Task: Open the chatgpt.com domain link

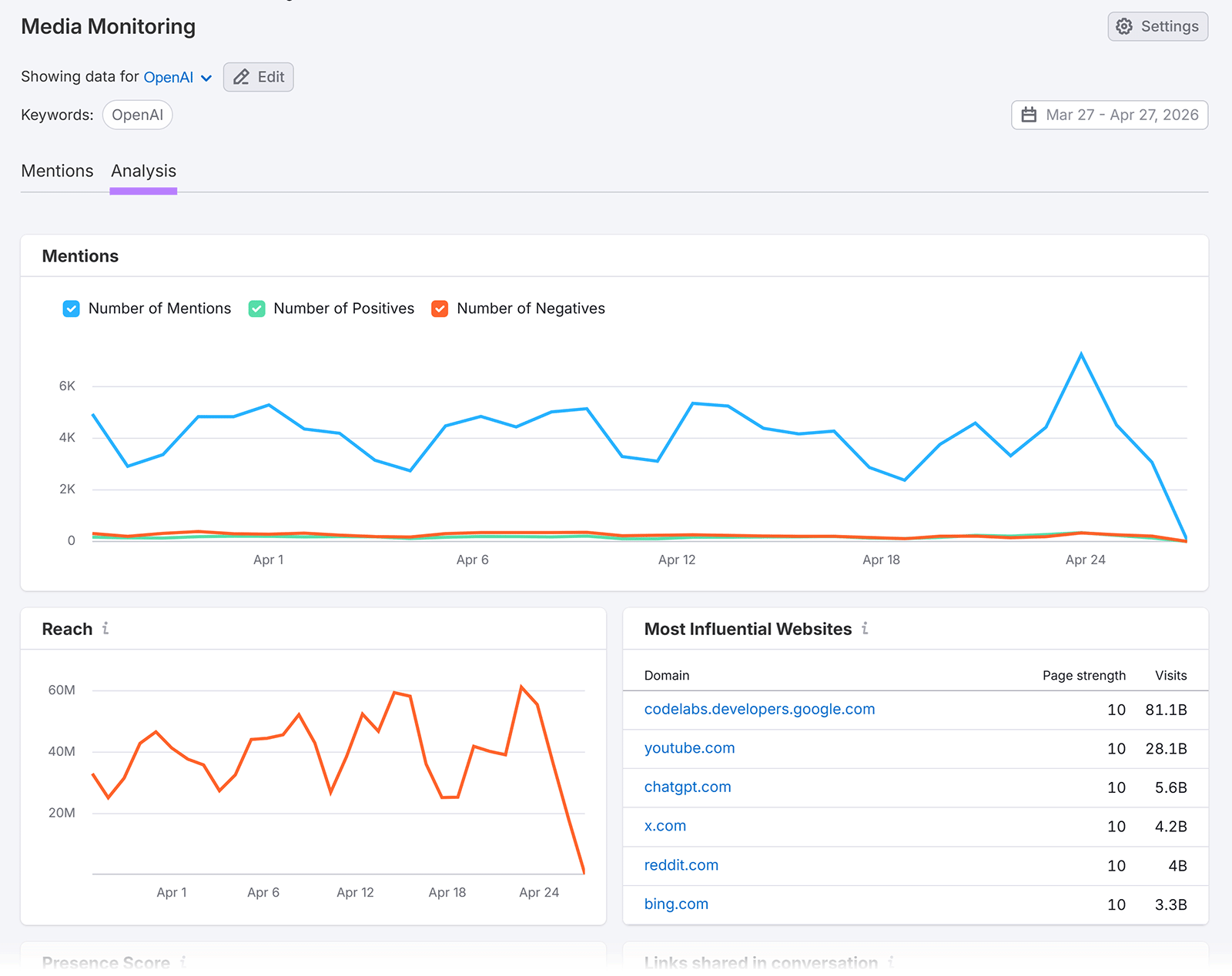Action: (x=688, y=787)
